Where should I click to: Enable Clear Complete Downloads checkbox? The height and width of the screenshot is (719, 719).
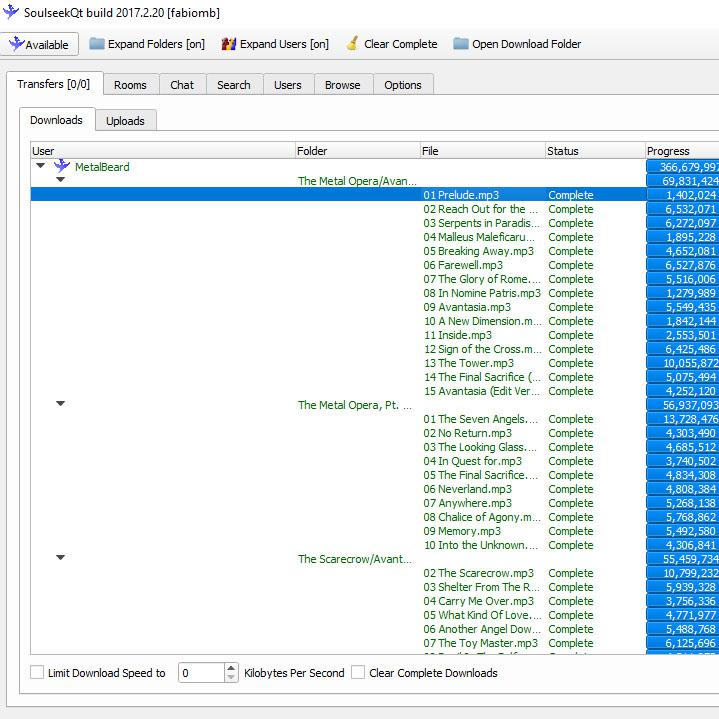358,672
